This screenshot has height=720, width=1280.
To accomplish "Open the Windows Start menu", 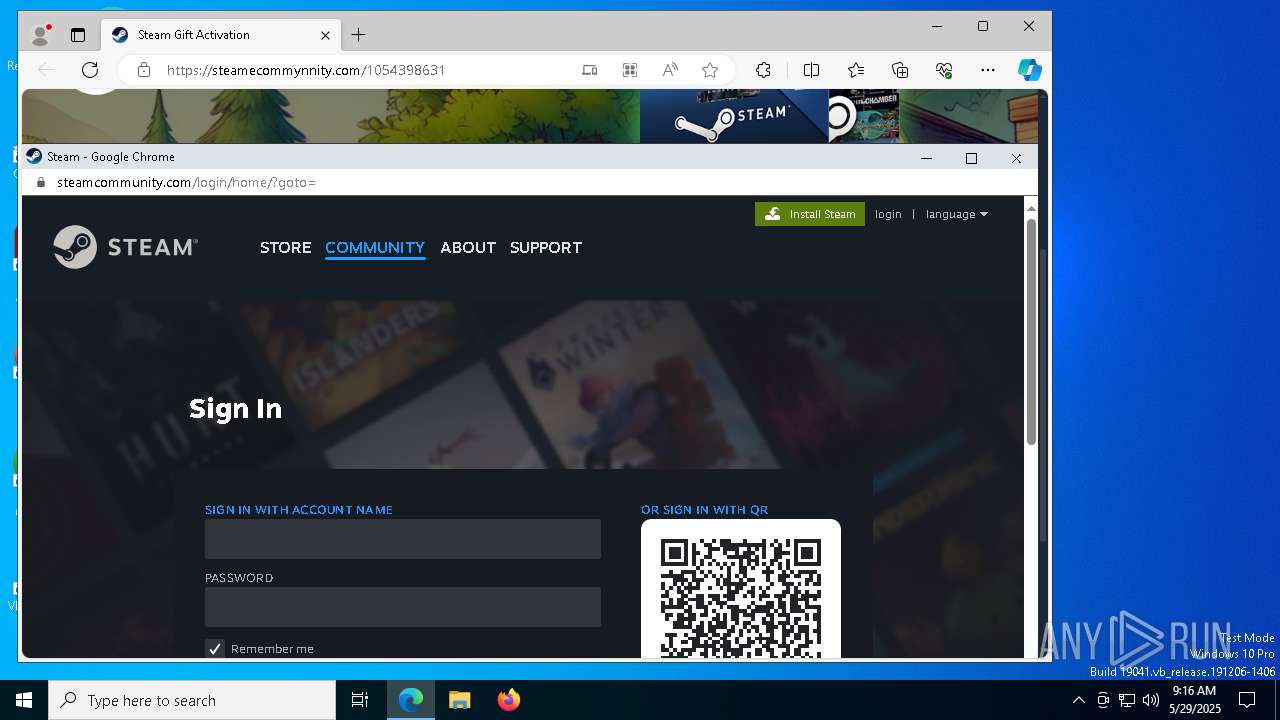I will (24, 700).
